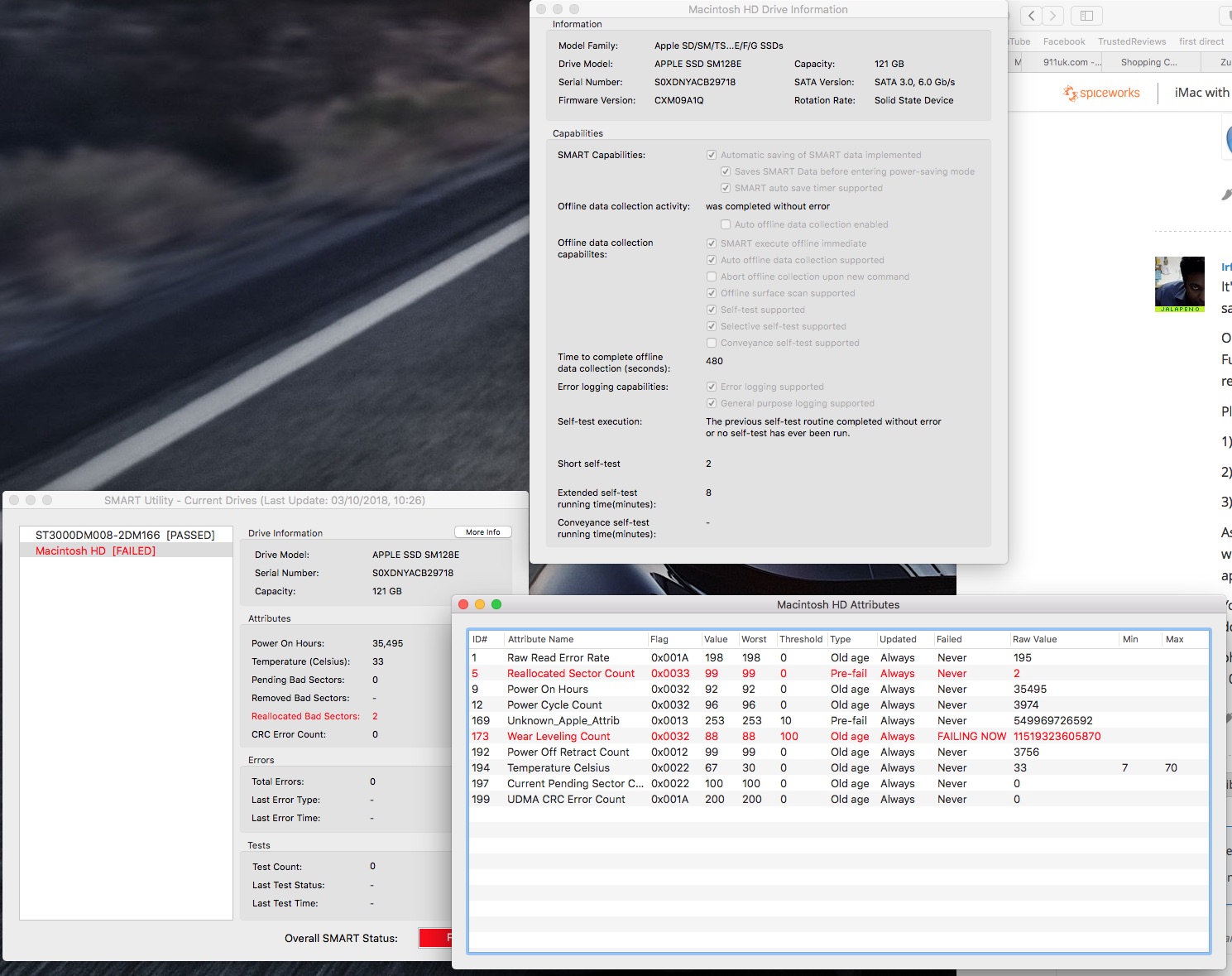Sort by Raw Value column header
This screenshot has width=1232, height=976.
pos(1063,639)
